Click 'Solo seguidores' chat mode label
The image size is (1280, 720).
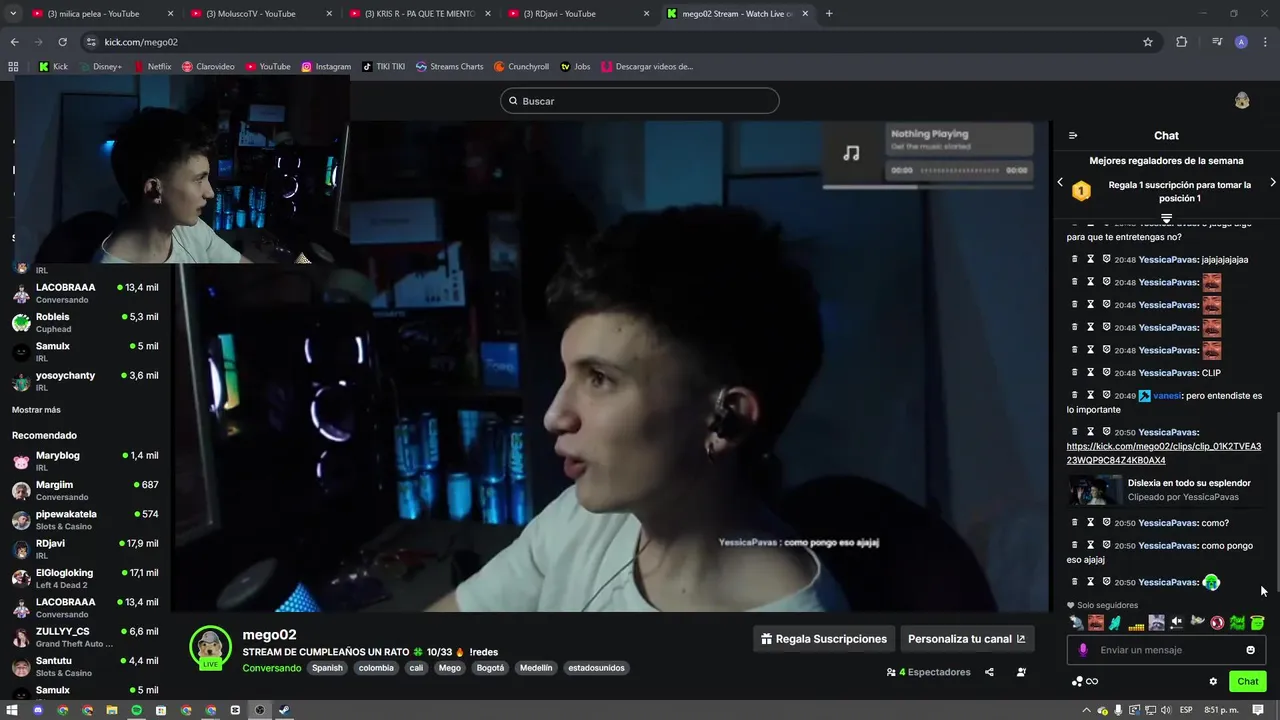pos(1102,605)
